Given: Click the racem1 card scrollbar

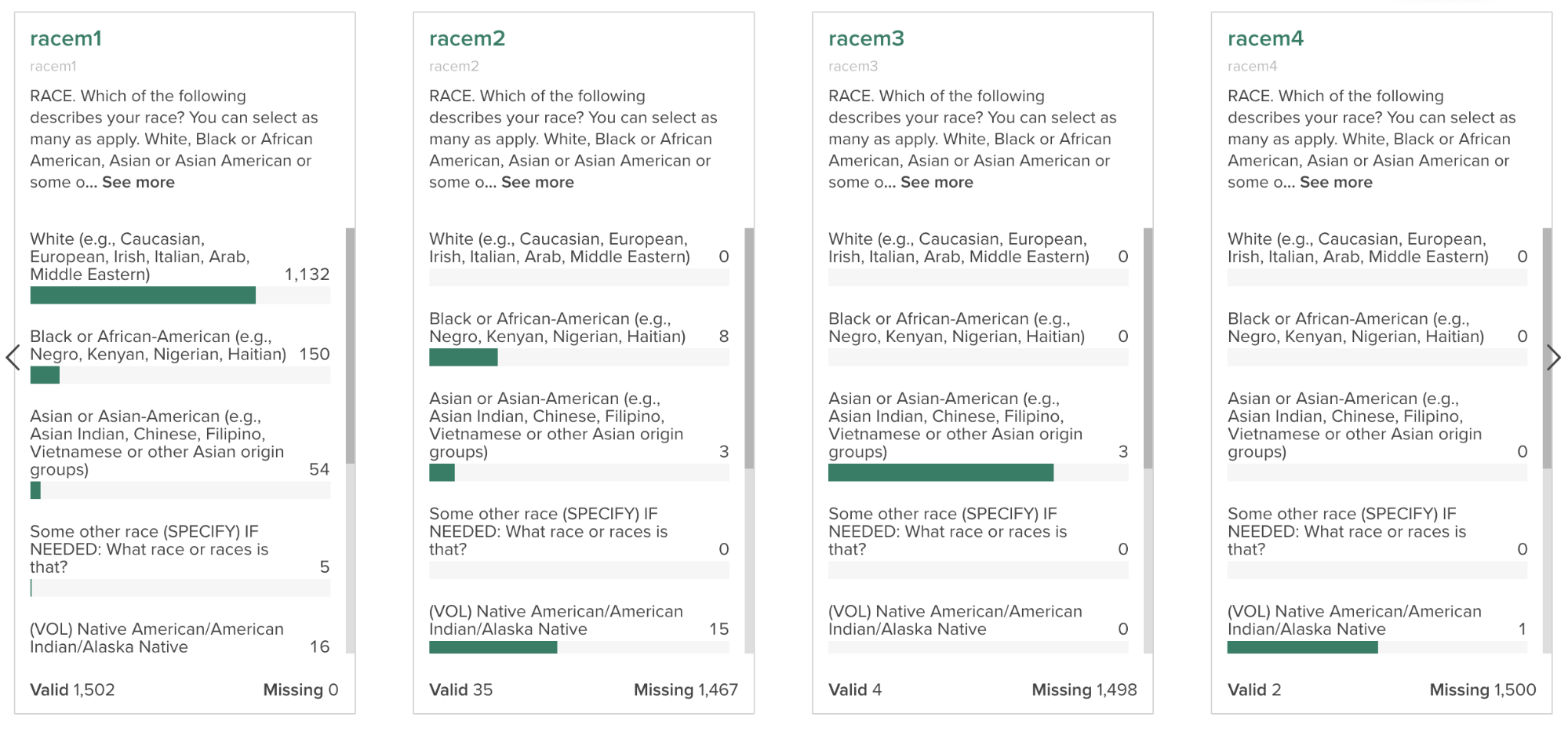Looking at the screenshot, I should pos(350,345).
